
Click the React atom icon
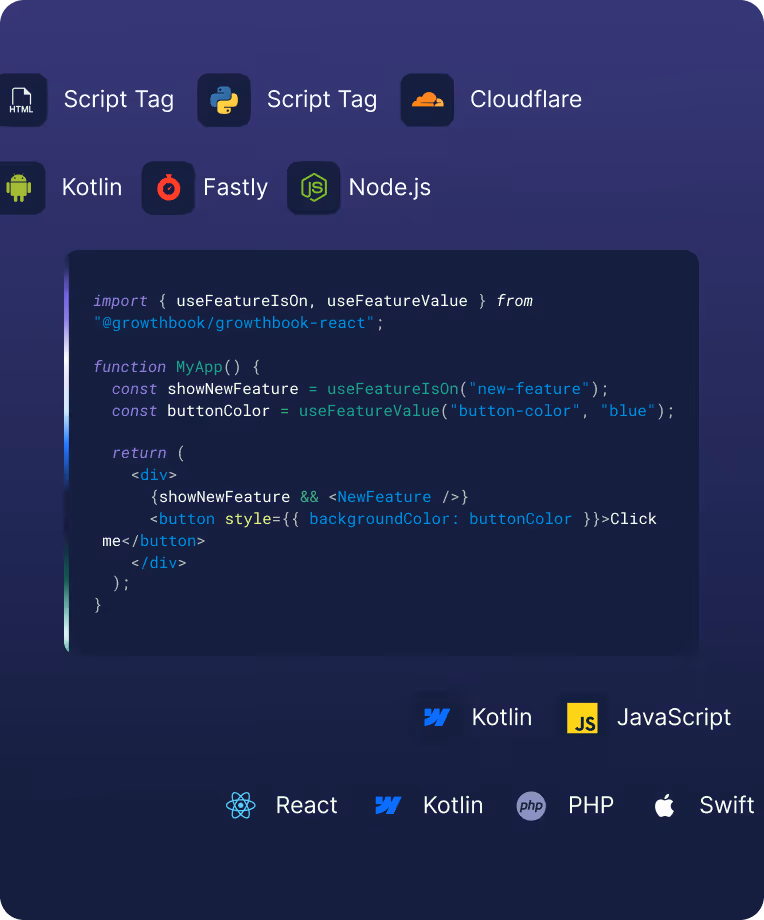click(241, 805)
